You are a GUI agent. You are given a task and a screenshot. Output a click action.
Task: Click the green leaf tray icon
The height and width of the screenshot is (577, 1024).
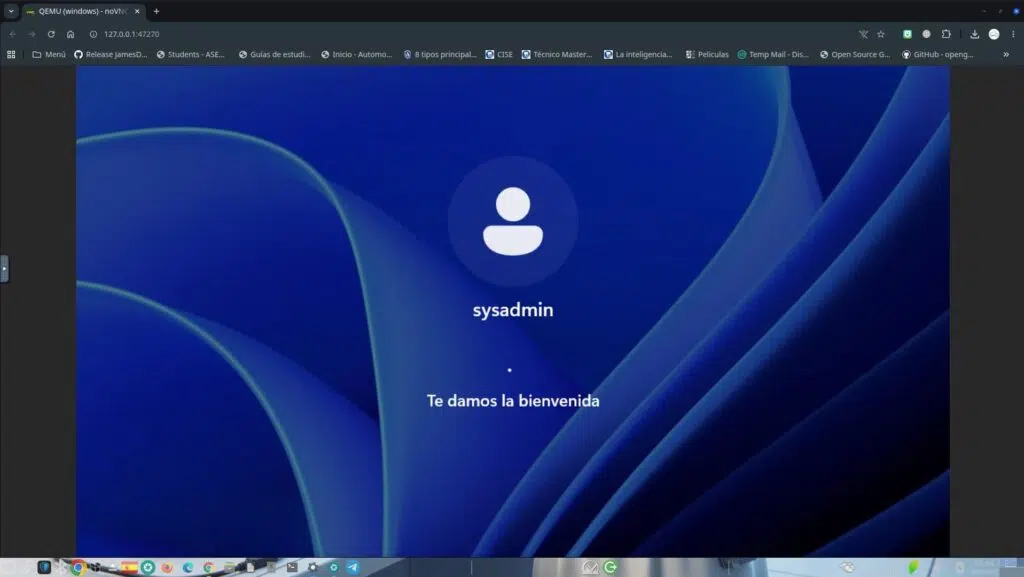[x=913, y=567]
